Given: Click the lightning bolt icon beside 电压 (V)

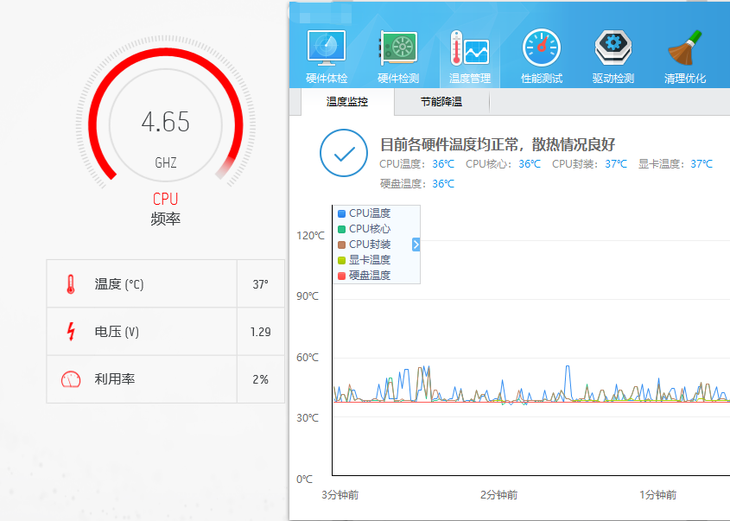Looking at the screenshot, I should [70, 331].
